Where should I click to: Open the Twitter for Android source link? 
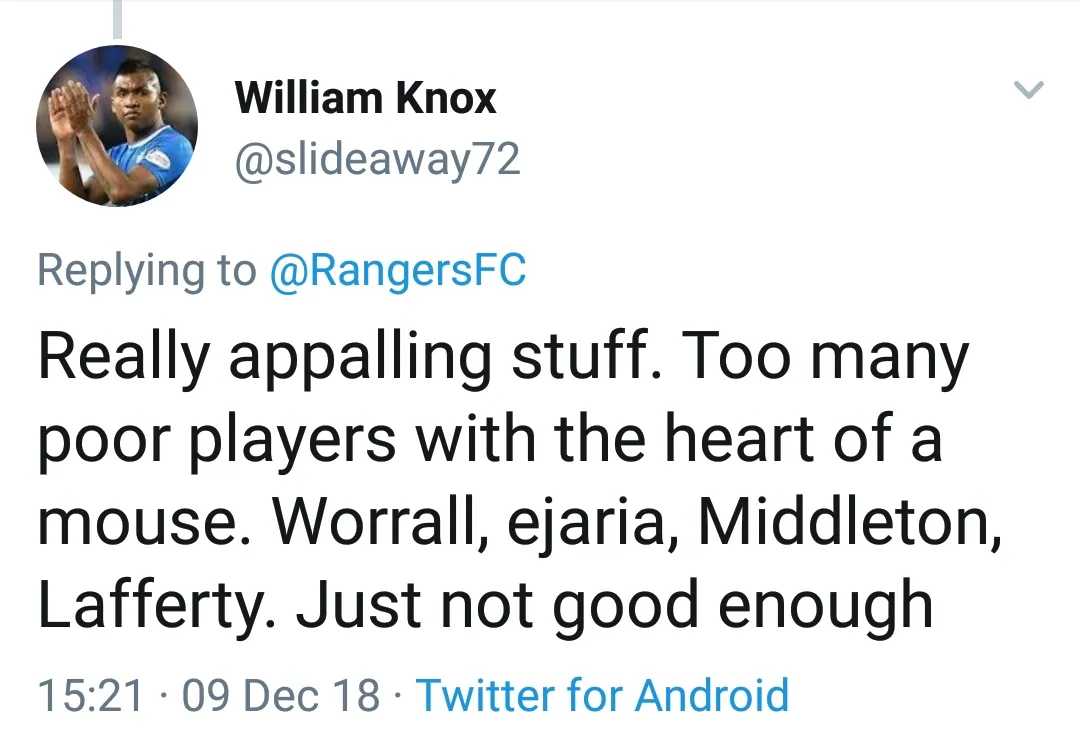tap(602, 695)
